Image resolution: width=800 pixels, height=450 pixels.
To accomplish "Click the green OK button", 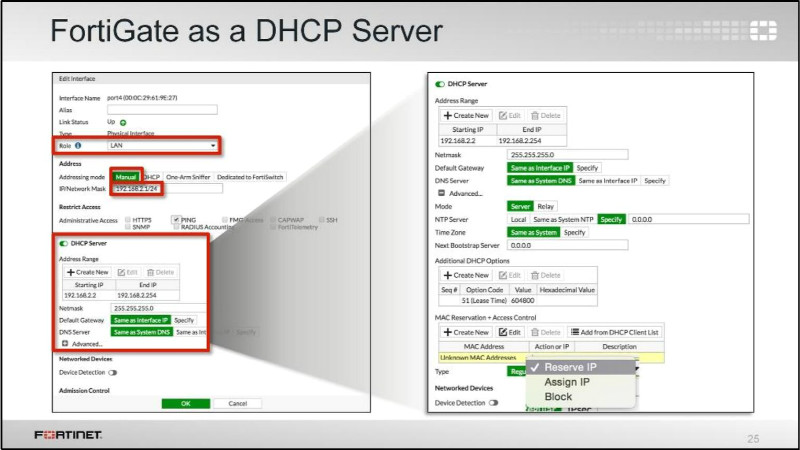I will pos(186,404).
